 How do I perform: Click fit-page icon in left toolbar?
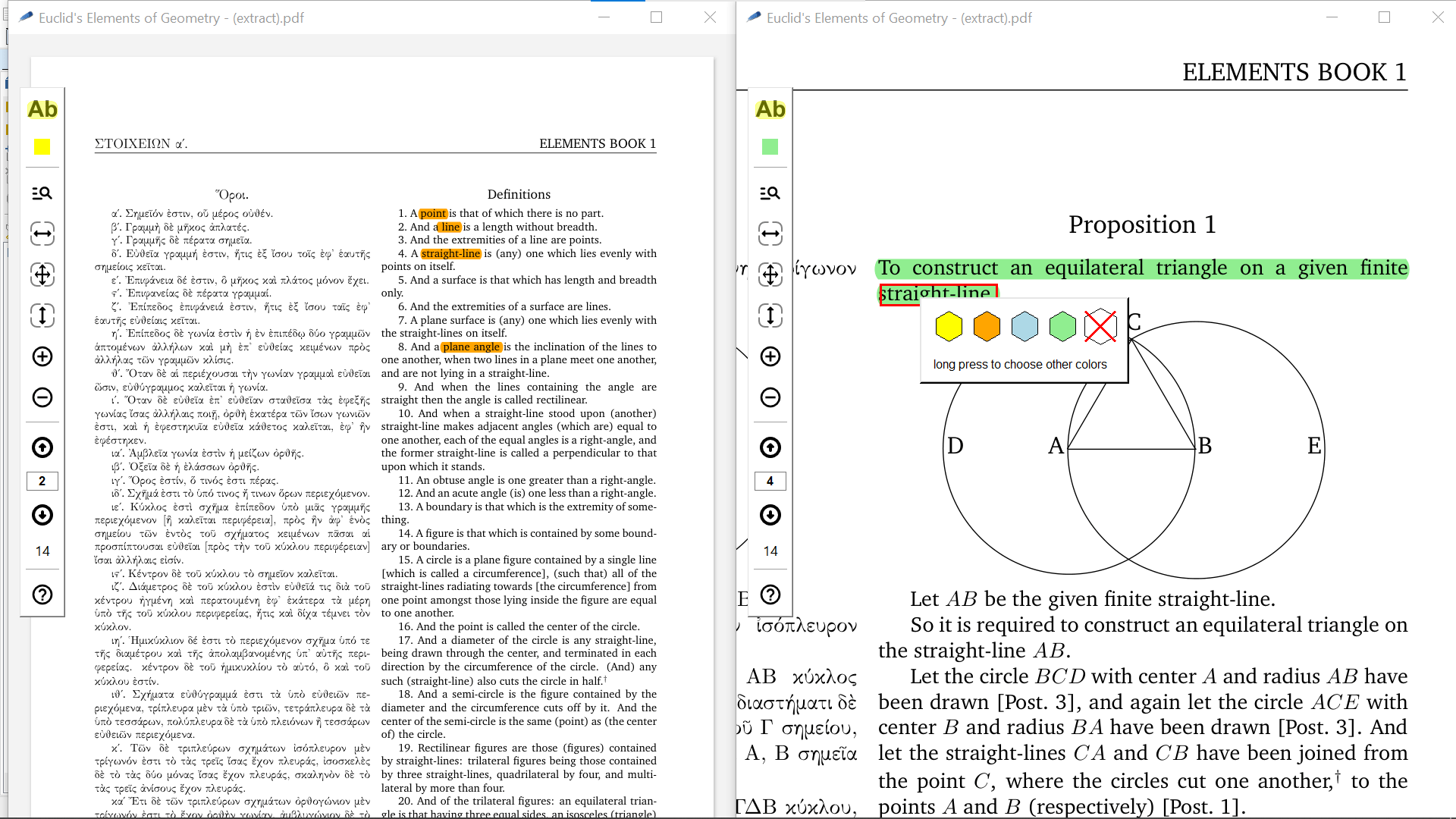click(42, 275)
